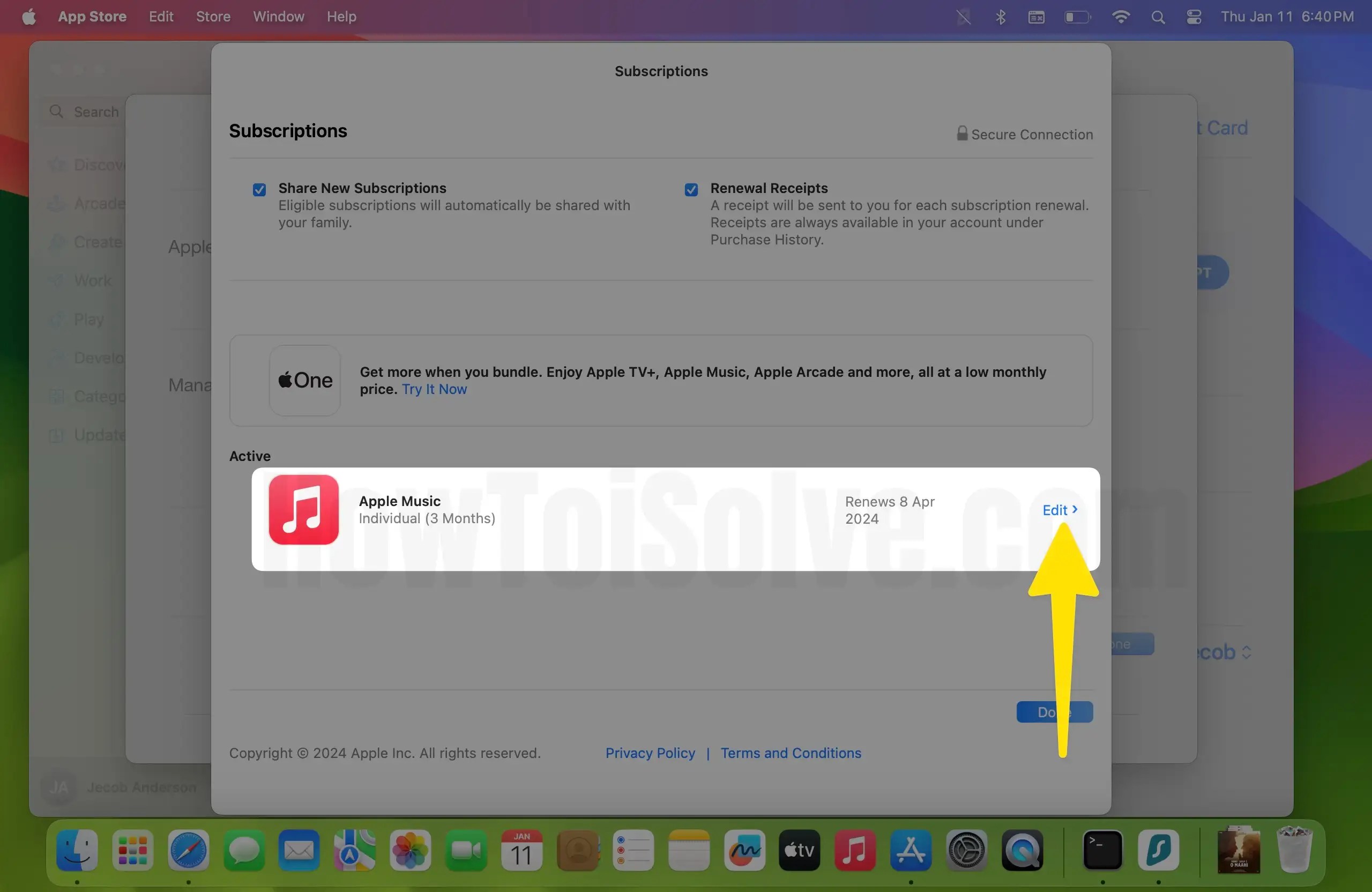The width and height of the screenshot is (1372, 892).
Task: Uncheck Share New Subscriptions
Action: click(x=259, y=190)
